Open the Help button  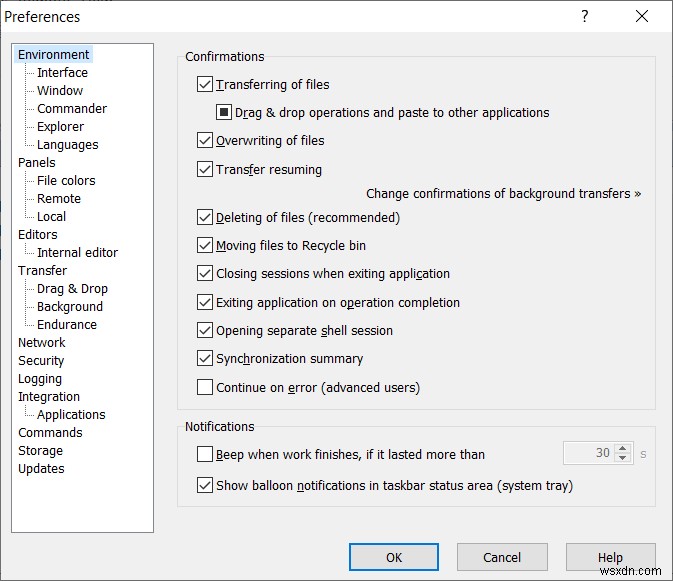tap(610, 557)
